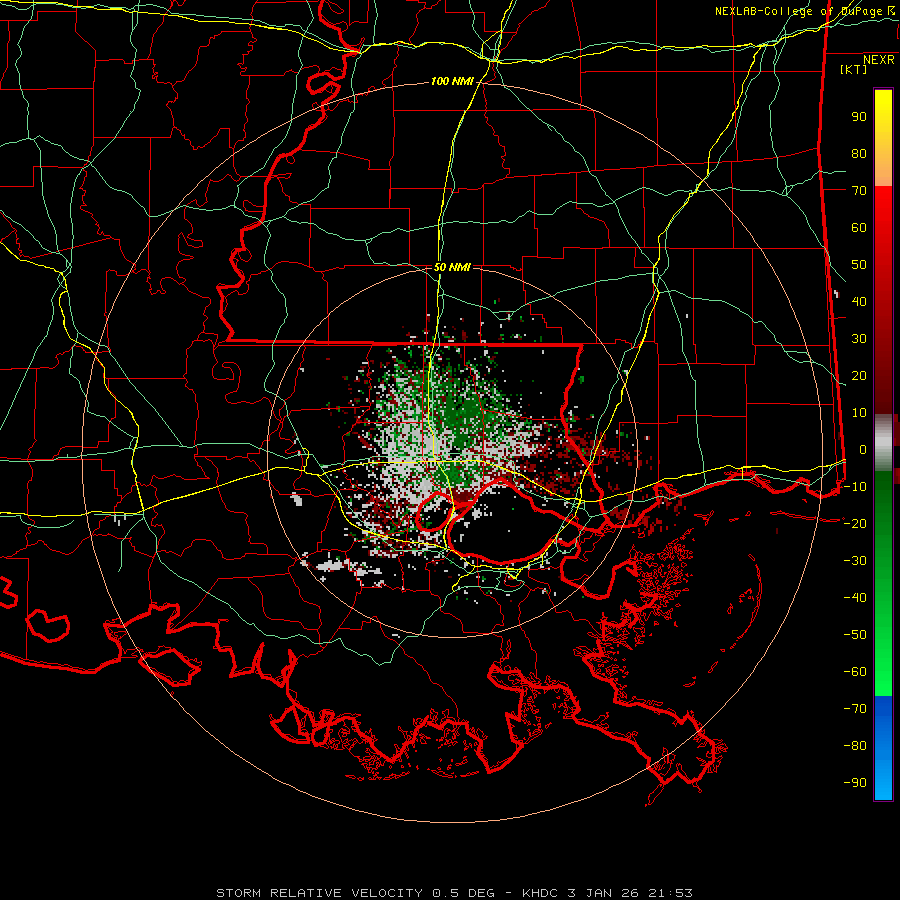Click the "-80" value on the velocity scale
The image size is (900, 900).
[855, 746]
